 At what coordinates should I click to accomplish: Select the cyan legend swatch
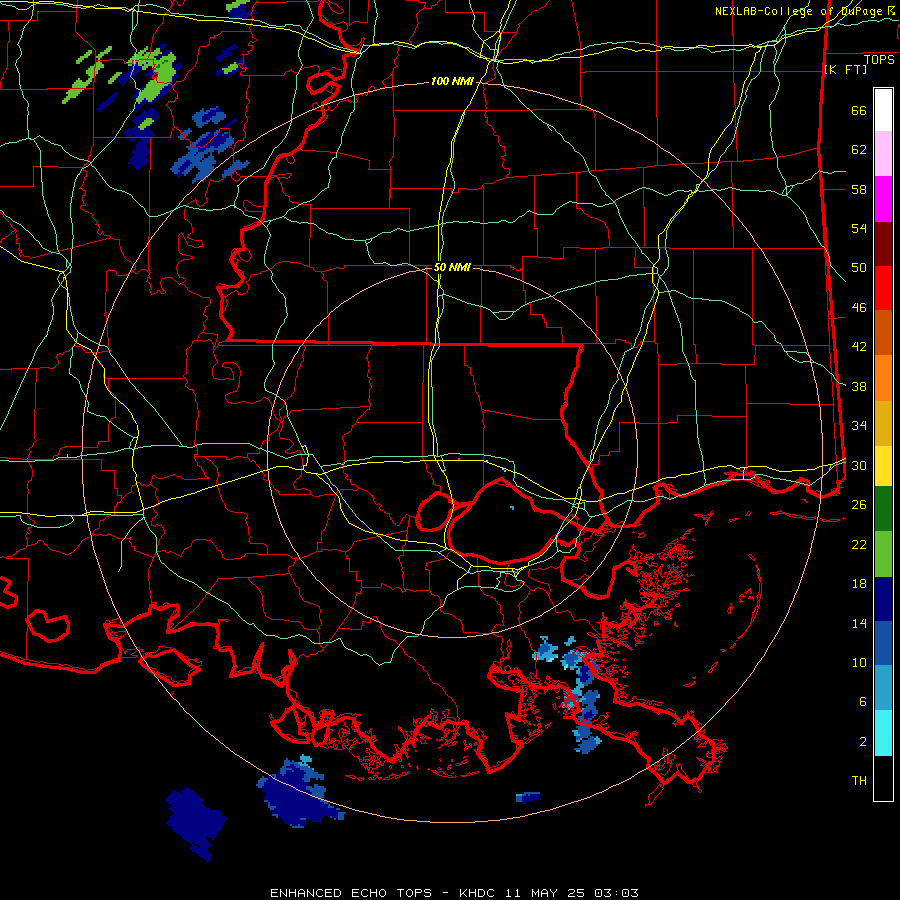click(883, 733)
